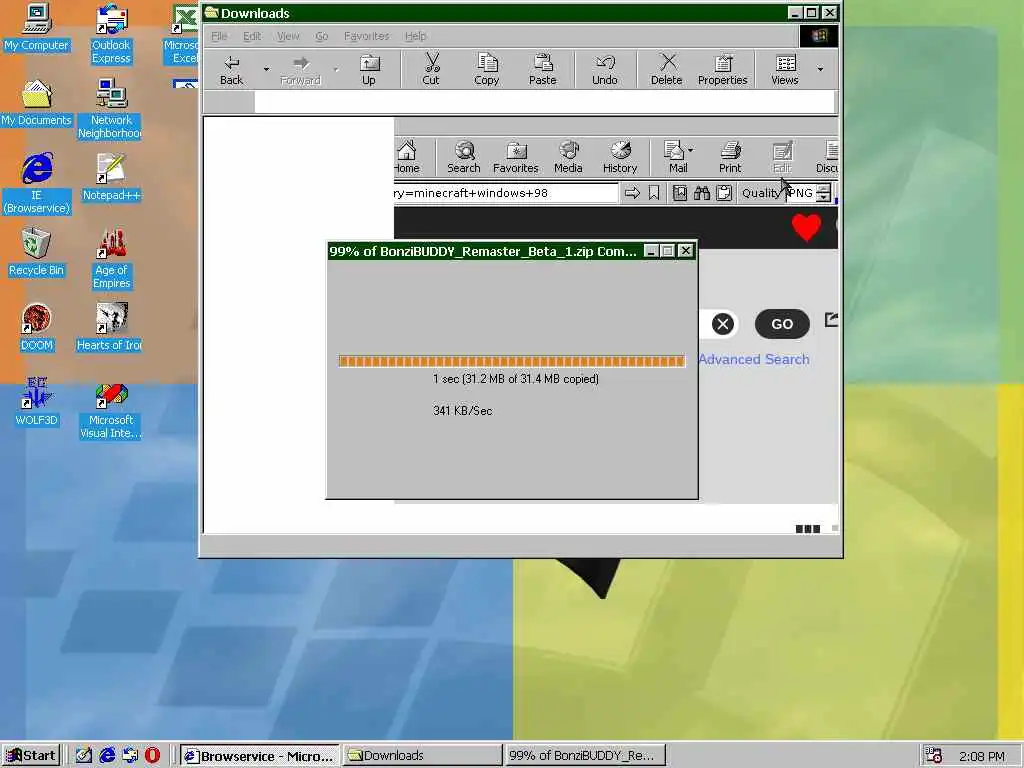Click the Favorites folder icon in the browser toolbar
1024x768 pixels.
[x=516, y=151]
